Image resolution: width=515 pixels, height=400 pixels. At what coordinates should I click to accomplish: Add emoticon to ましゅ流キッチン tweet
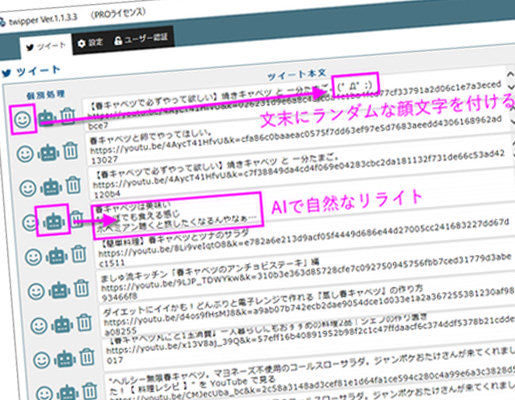point(36,292)
